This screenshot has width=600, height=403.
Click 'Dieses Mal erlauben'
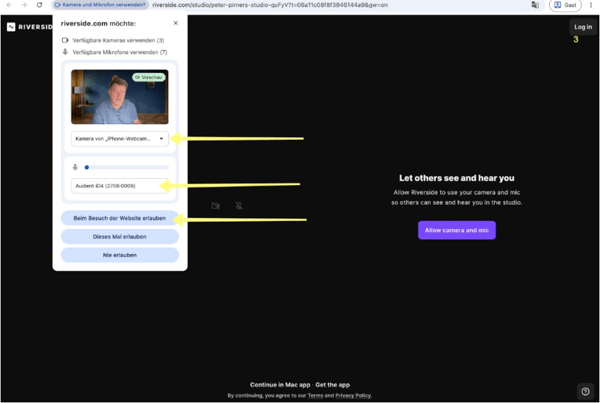(x=120, y=237)
